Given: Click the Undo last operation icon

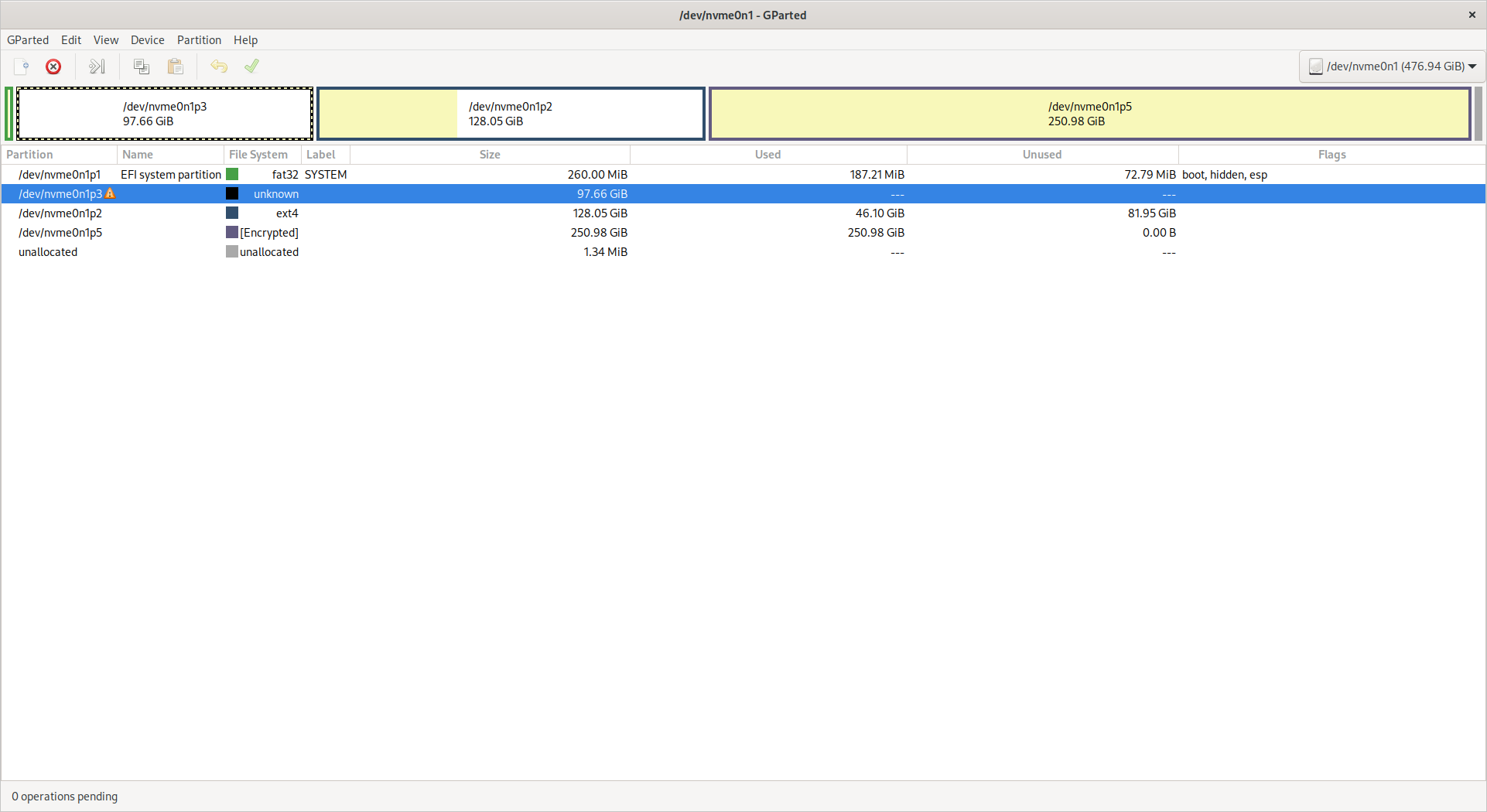Looking at the screenshot, I should point(219,67).
